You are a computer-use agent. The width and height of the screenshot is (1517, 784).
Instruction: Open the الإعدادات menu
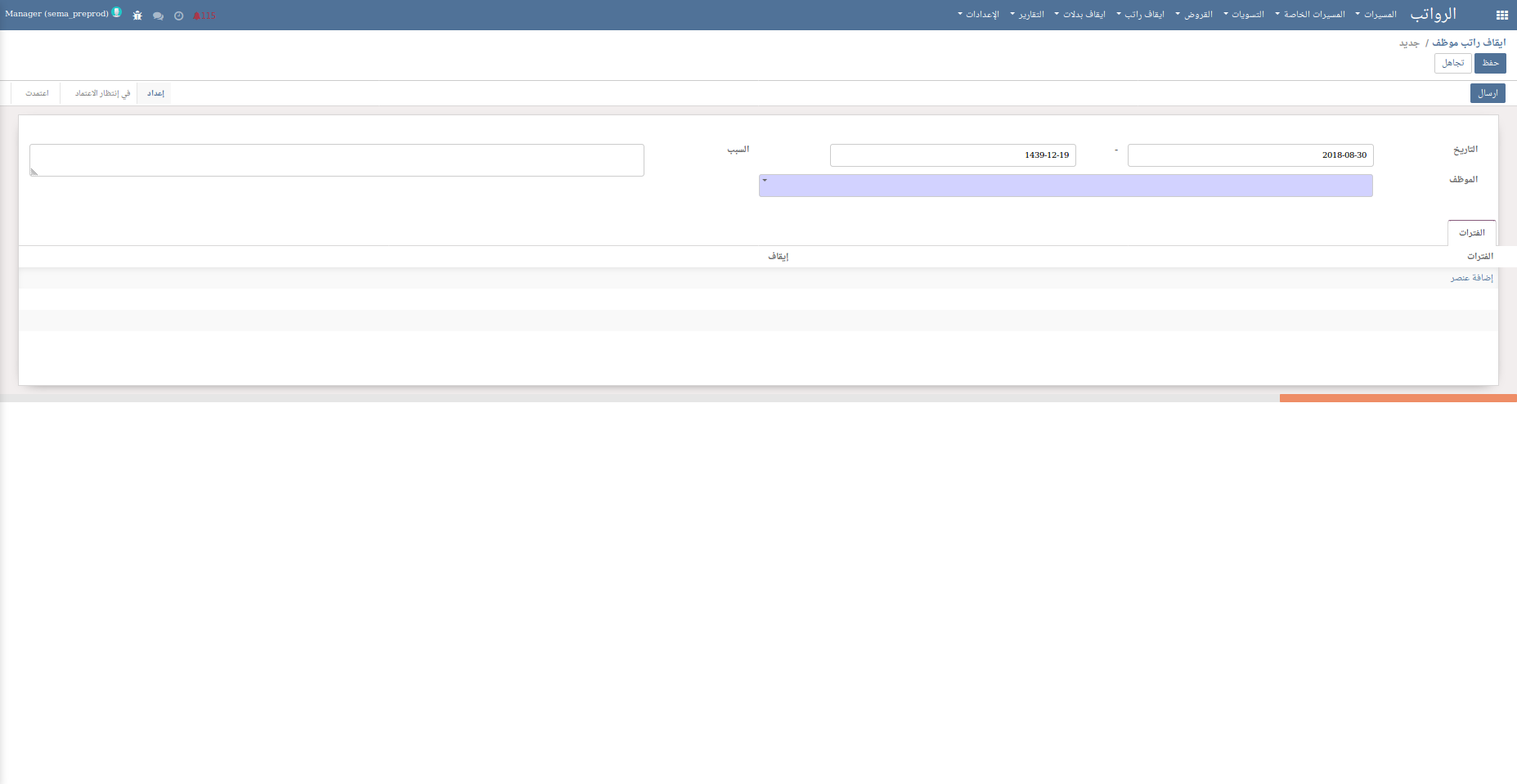click(981, 15)
